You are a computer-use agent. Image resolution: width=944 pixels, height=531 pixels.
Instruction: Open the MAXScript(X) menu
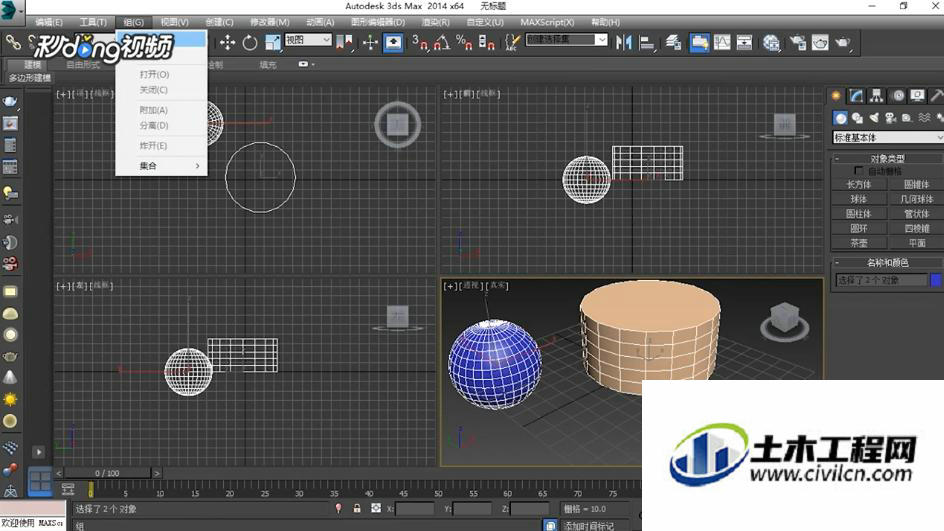(x=547, y=22)
